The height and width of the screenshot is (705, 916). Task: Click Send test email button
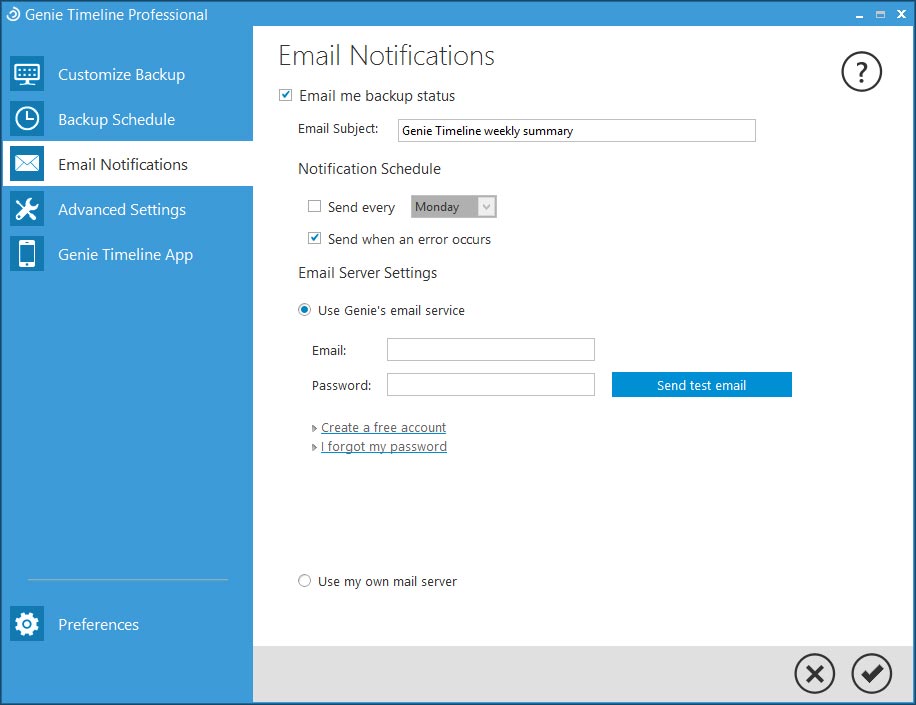[x=702, y=384]
